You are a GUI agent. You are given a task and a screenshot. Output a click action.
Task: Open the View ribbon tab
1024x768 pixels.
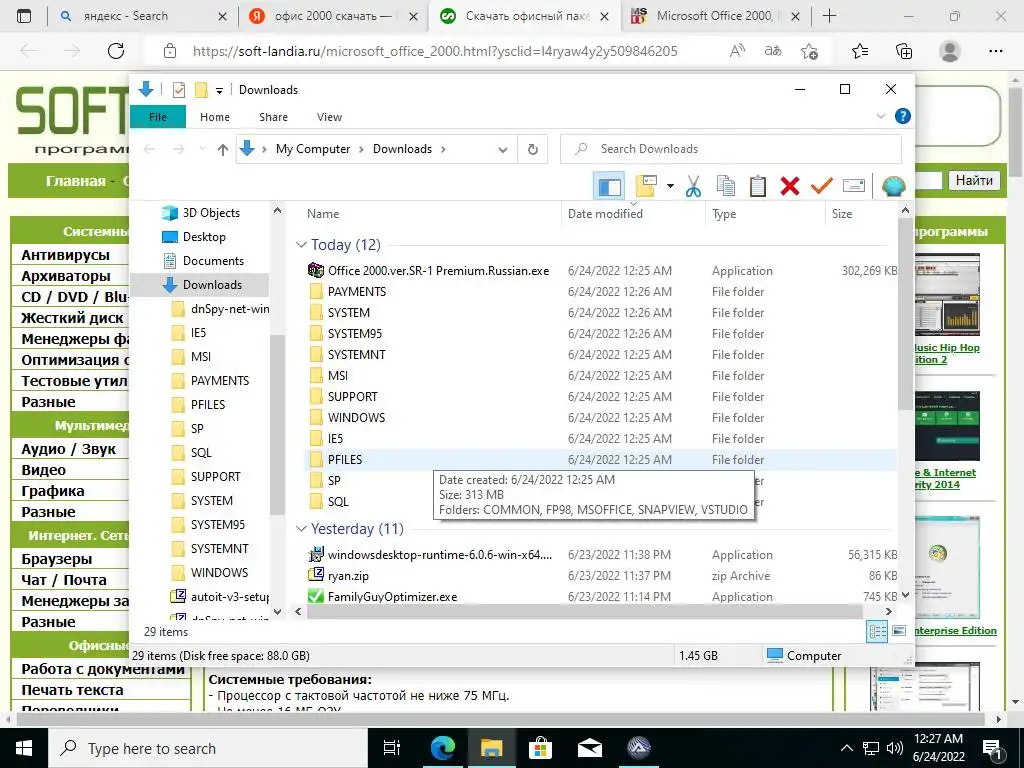coord(329,117)
